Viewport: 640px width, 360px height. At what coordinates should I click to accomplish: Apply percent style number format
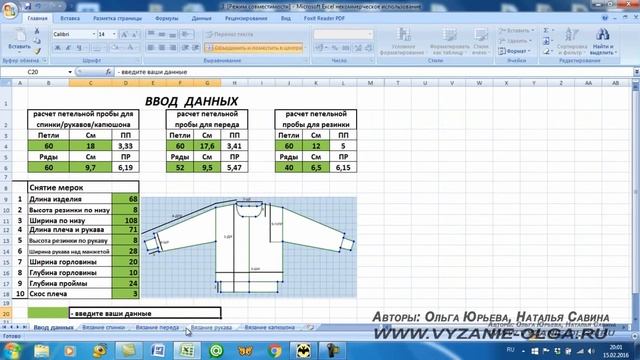(x=335, y=48)
